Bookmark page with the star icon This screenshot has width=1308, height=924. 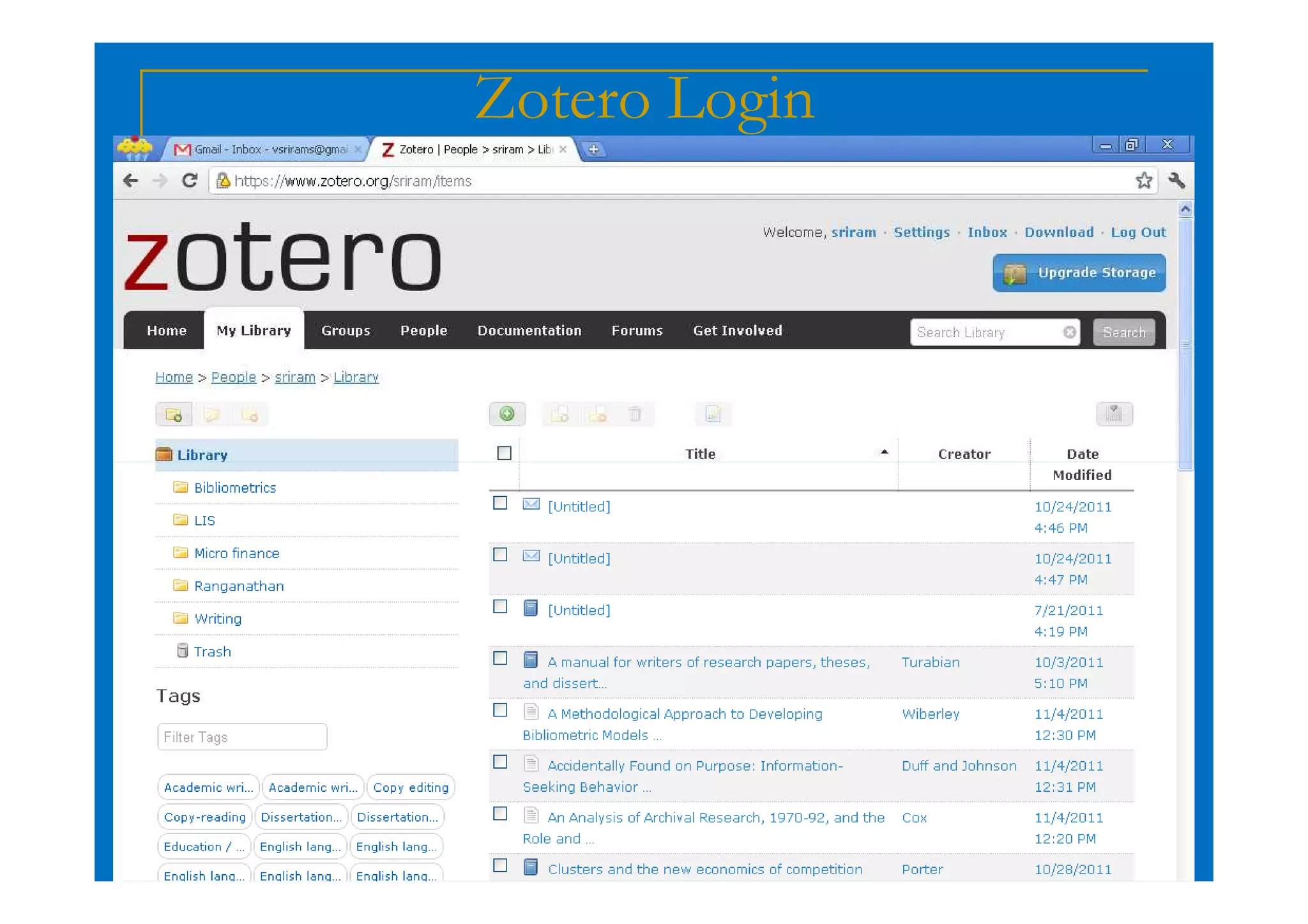click(1144, 181)
